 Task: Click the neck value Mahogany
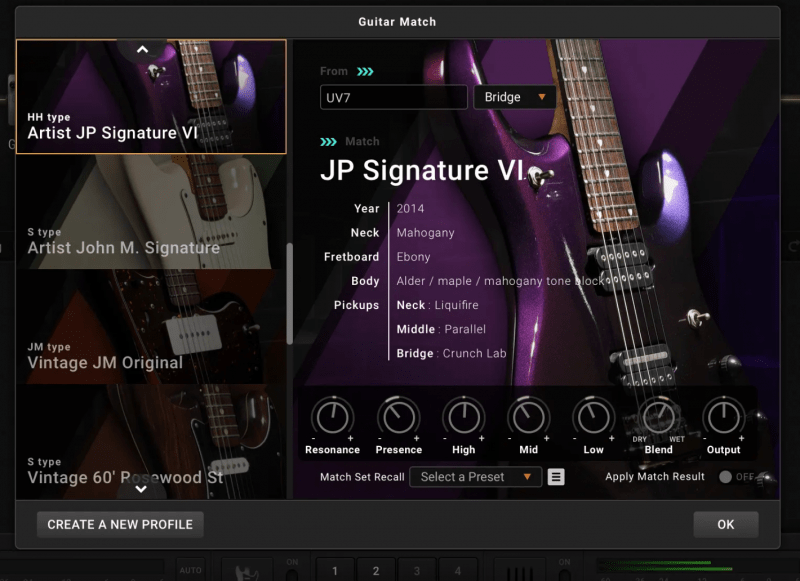[x=426, y=233]
